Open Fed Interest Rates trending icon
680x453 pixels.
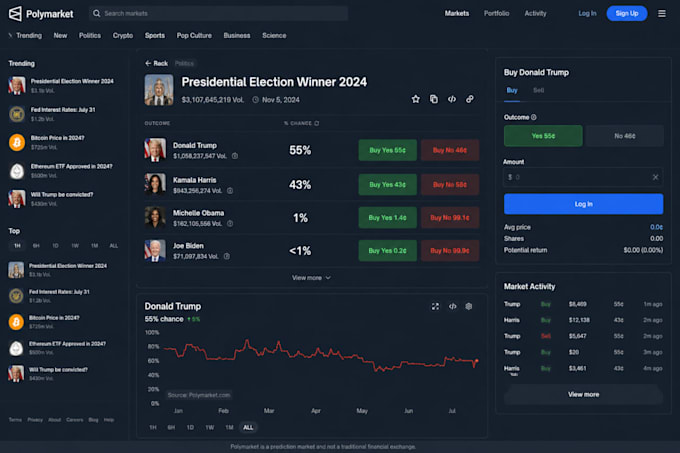[x=17, y=114]
